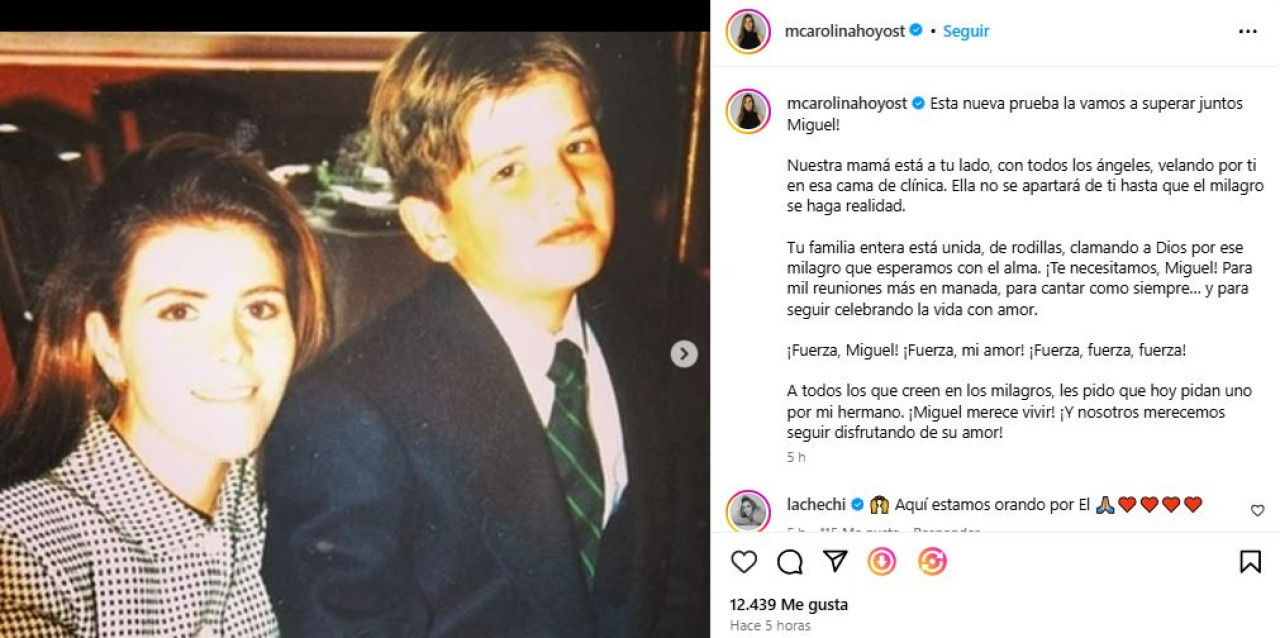Screen dimensions: 1280x638
Task: Follow mcarolinahoyost via the Seguir button
Action: pyautogui.click(x=966, y=31)
